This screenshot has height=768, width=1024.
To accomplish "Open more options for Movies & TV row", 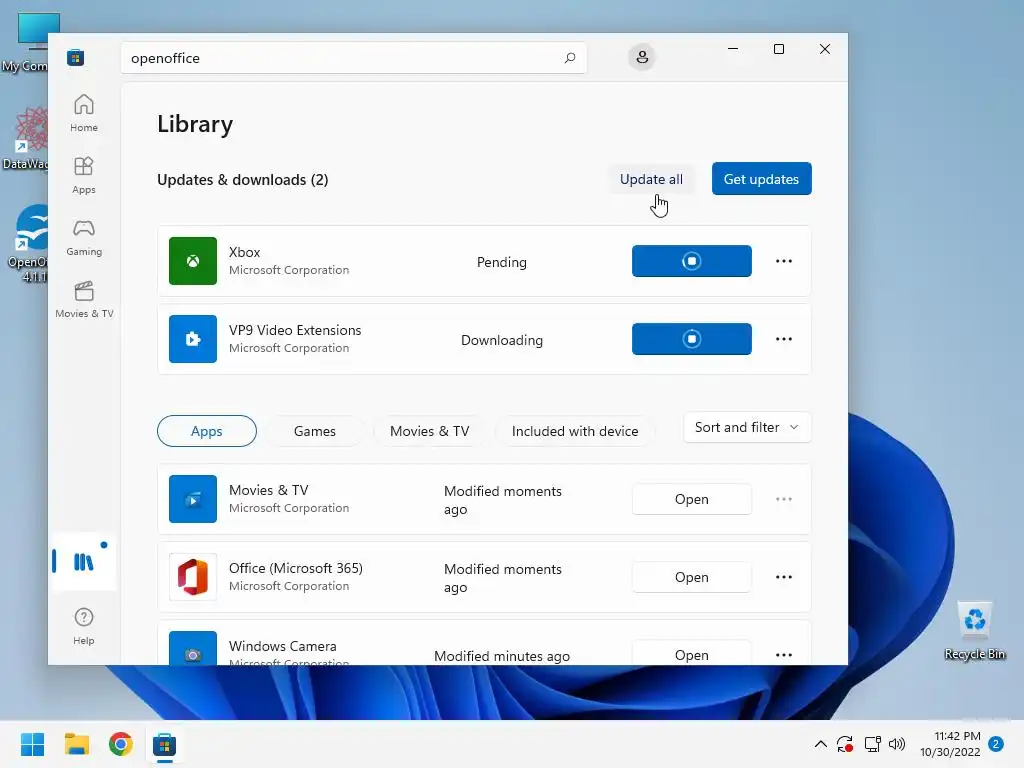I will pos(784,499).
